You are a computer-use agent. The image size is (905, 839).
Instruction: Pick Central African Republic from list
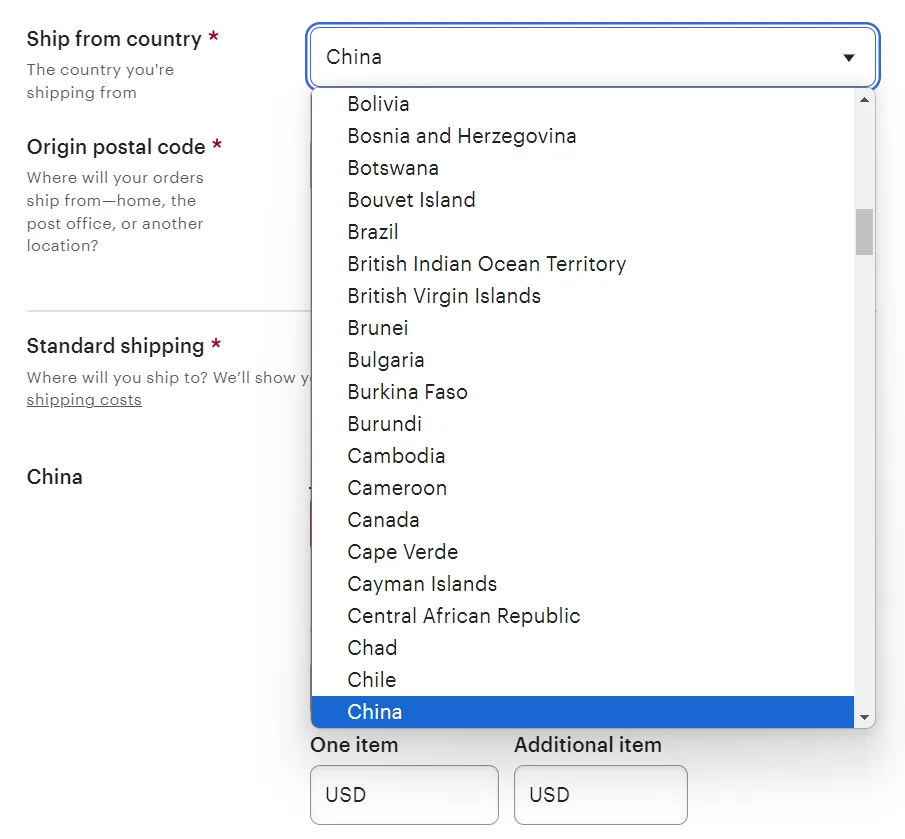coord(463,616)
